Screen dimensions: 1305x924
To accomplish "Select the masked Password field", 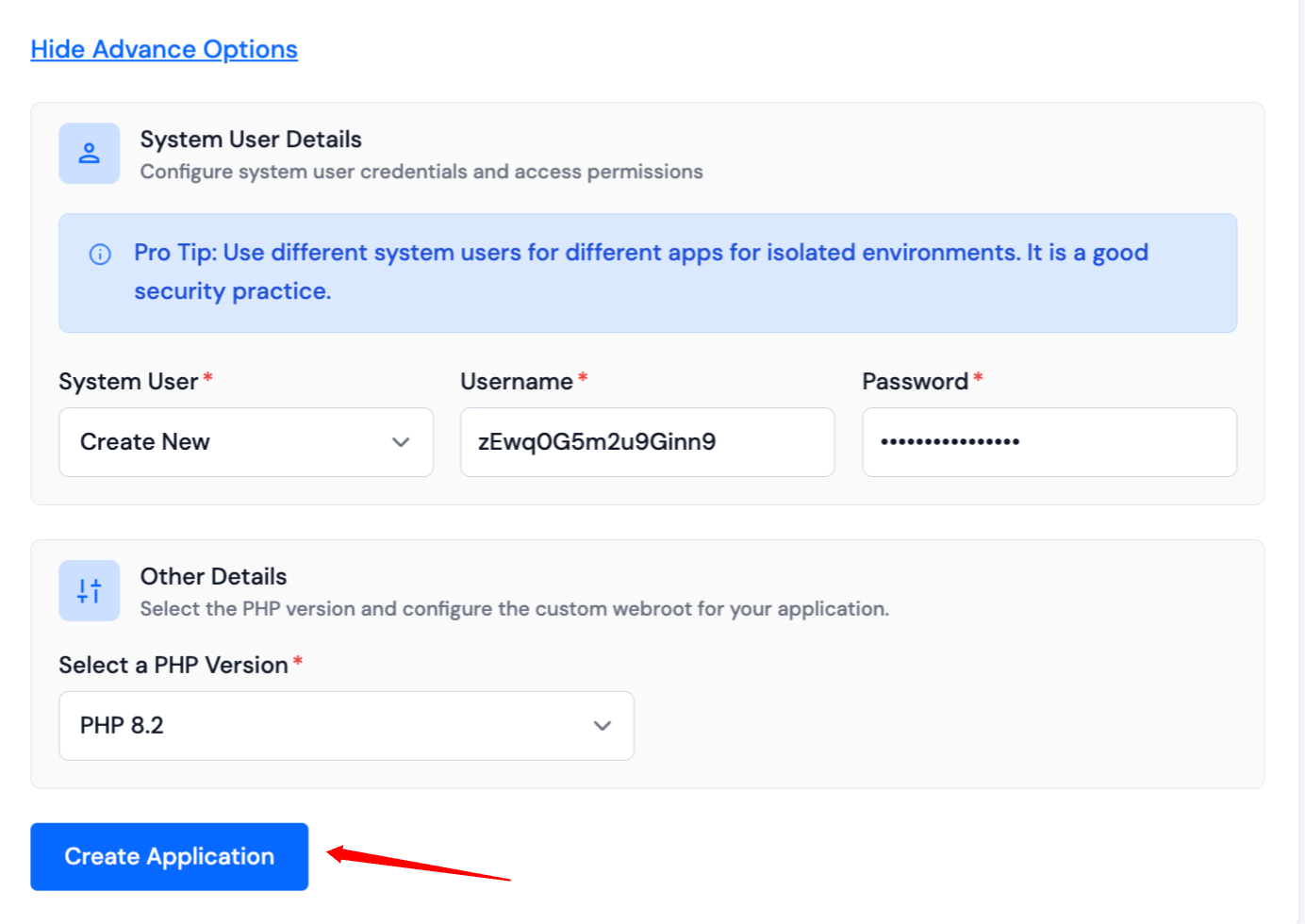I will point(1049,441).
